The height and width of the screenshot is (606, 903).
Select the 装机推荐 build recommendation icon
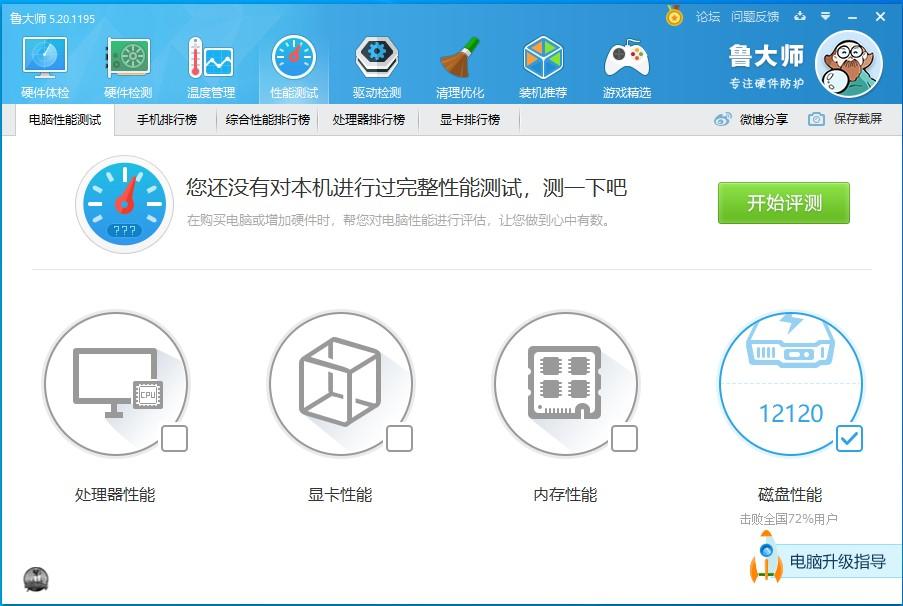pos(542,65)
